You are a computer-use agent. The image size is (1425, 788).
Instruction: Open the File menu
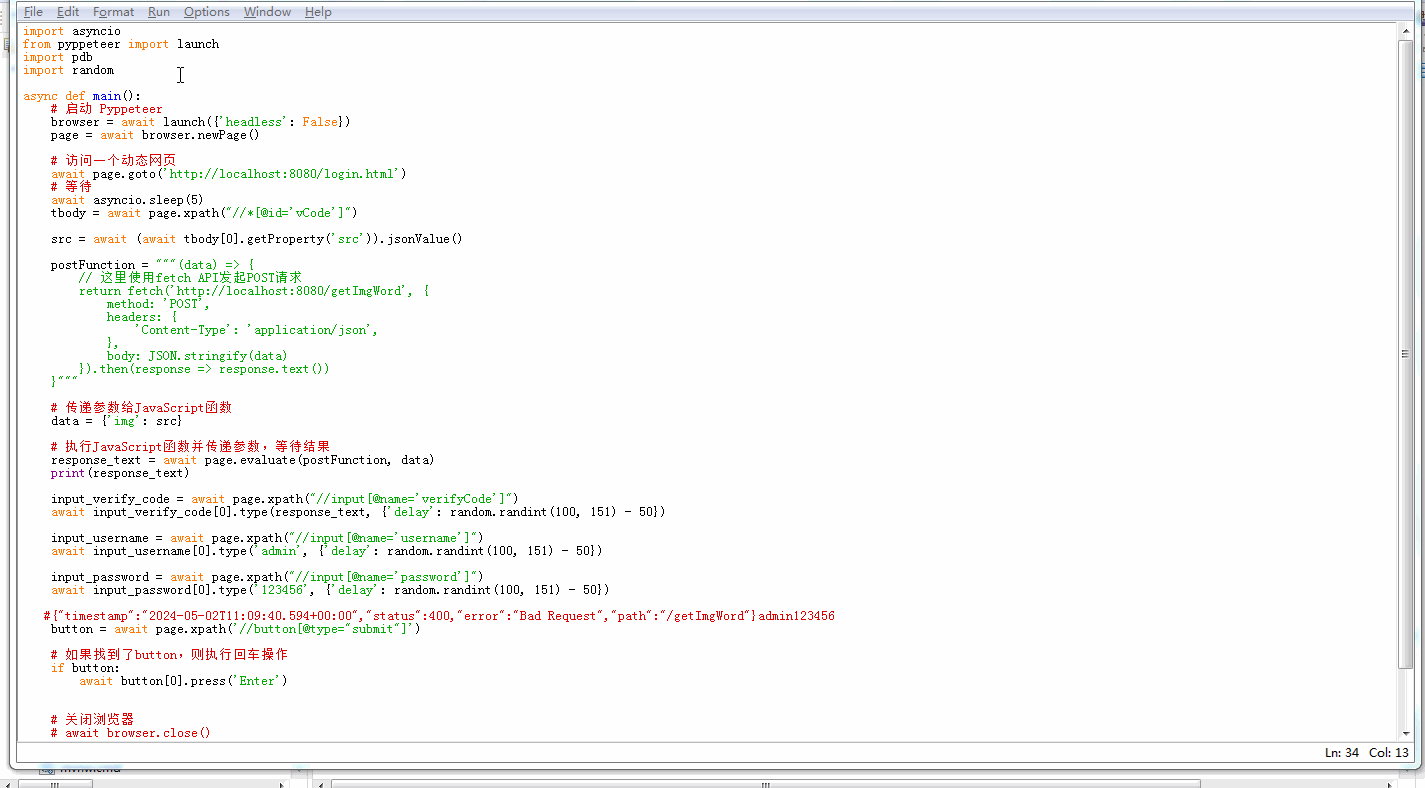pyautogui.click(x=33, y=12)
